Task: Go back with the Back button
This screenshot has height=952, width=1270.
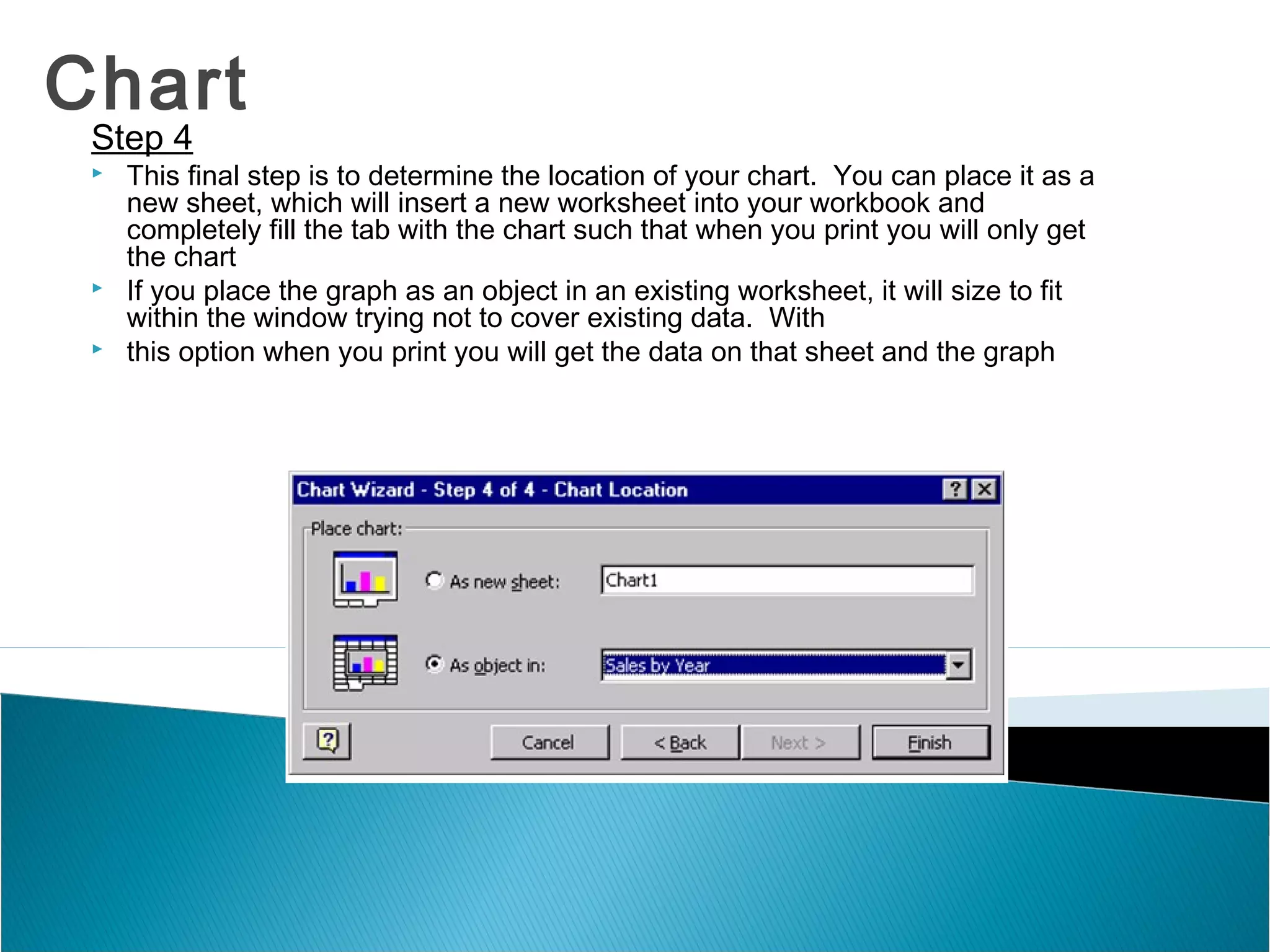Action: (680, 743)
